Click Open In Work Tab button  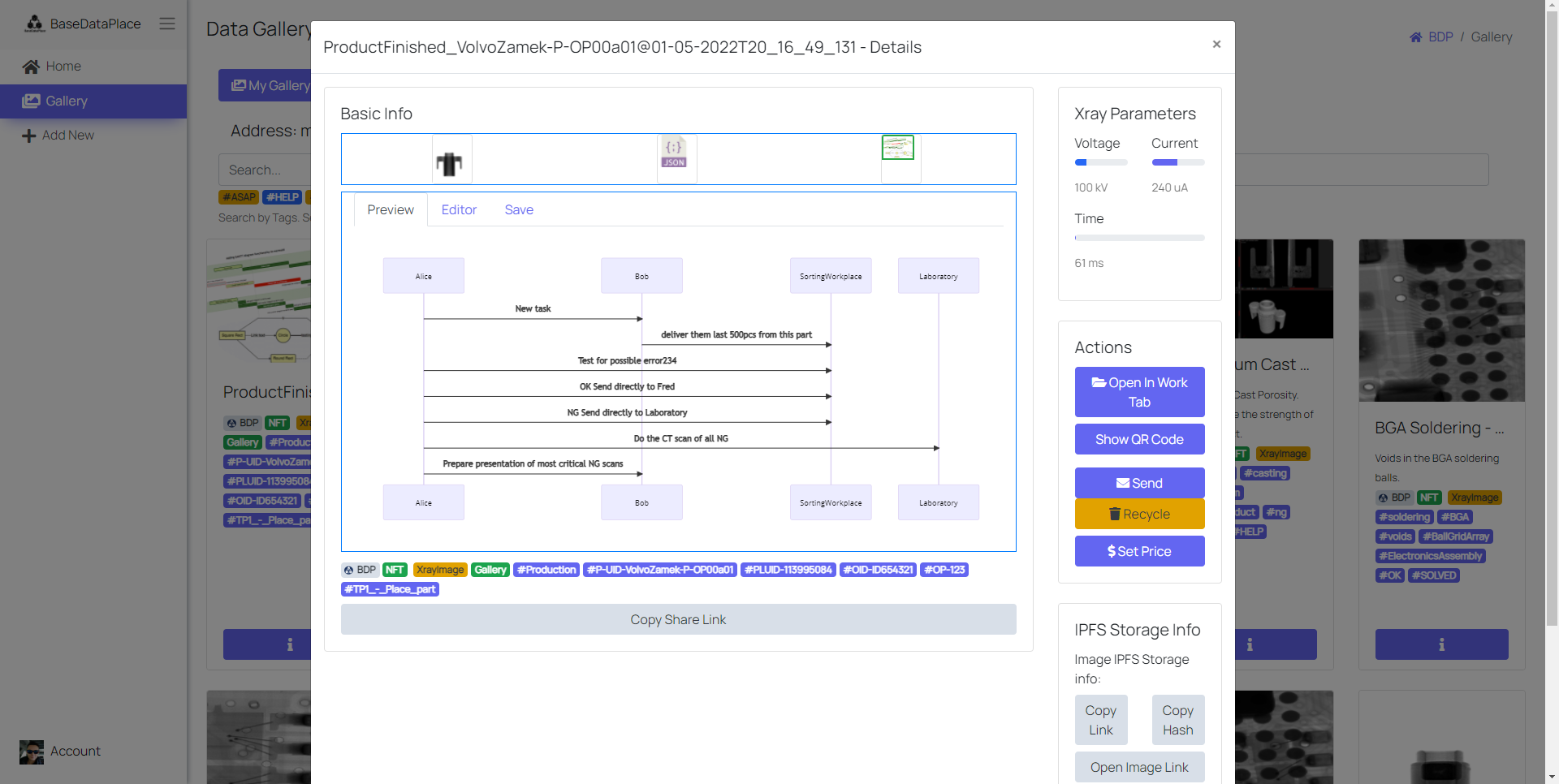tap(1139, 392)
